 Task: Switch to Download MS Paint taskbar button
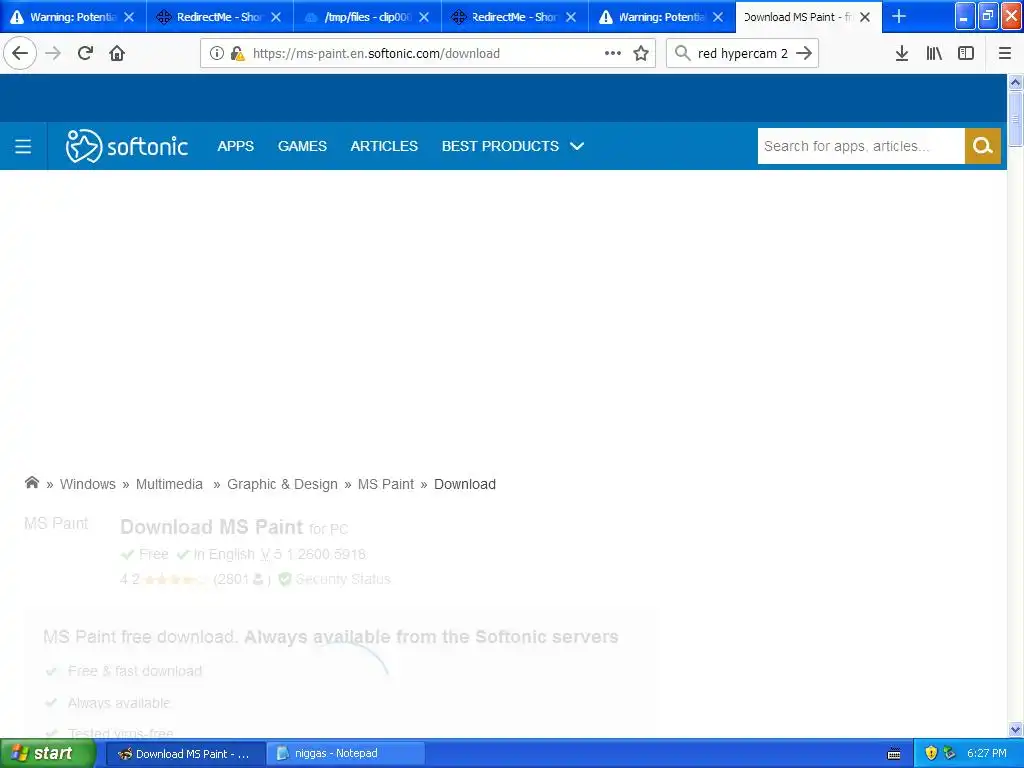[184, 753]
